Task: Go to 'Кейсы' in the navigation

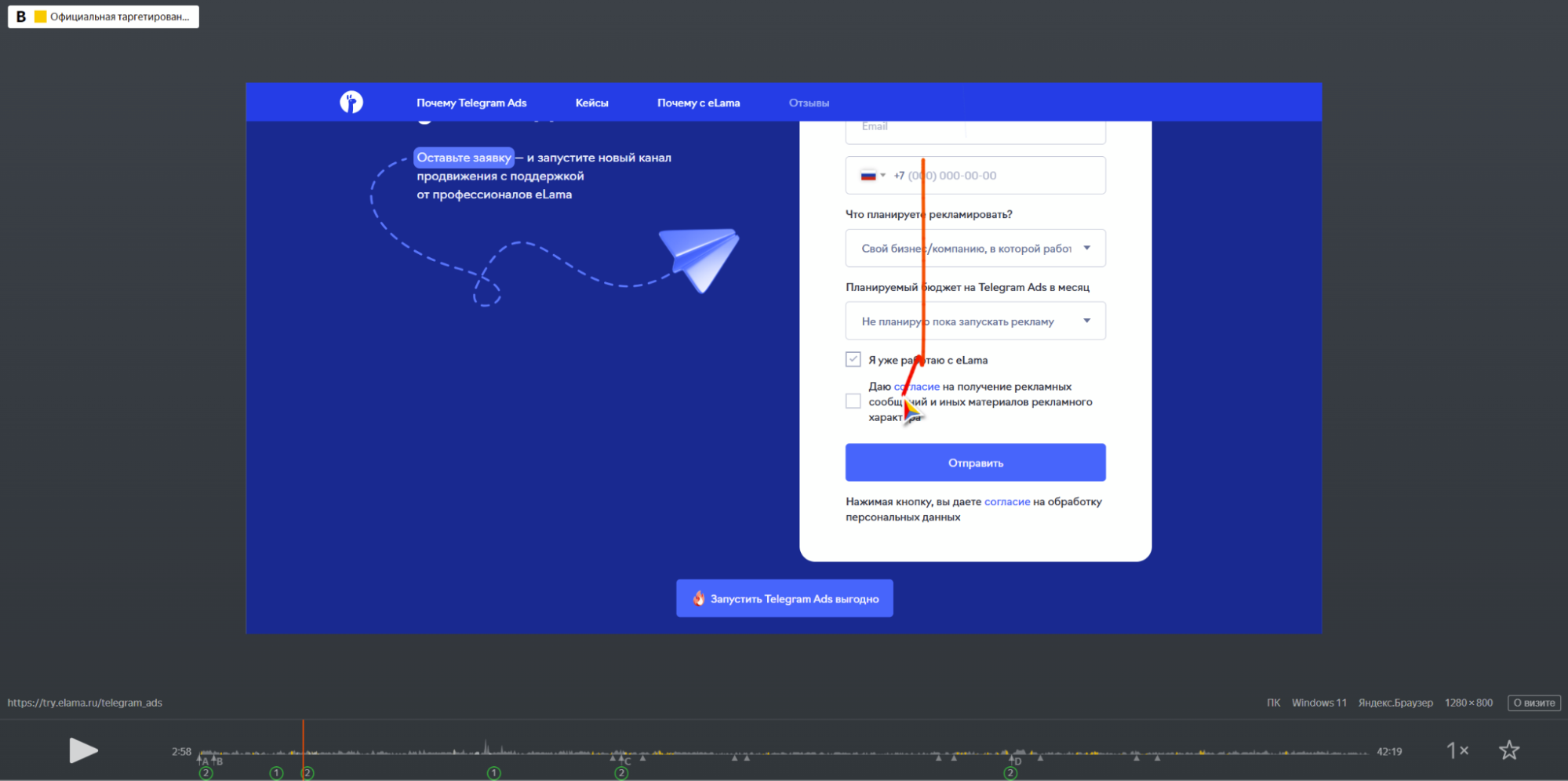Action: pos(591,103)
